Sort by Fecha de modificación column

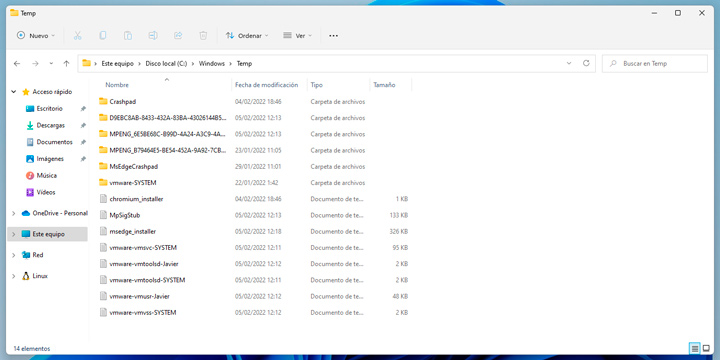(266, 85)
